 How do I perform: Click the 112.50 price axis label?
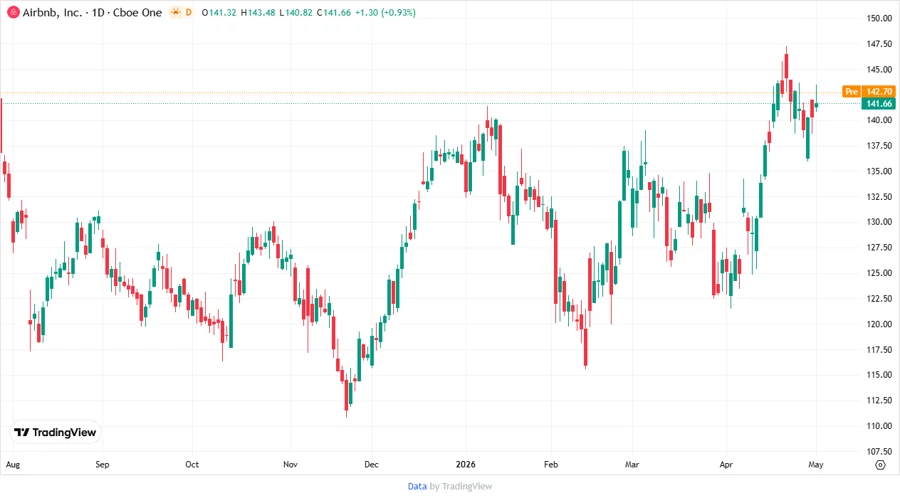[x=879, y=400]
